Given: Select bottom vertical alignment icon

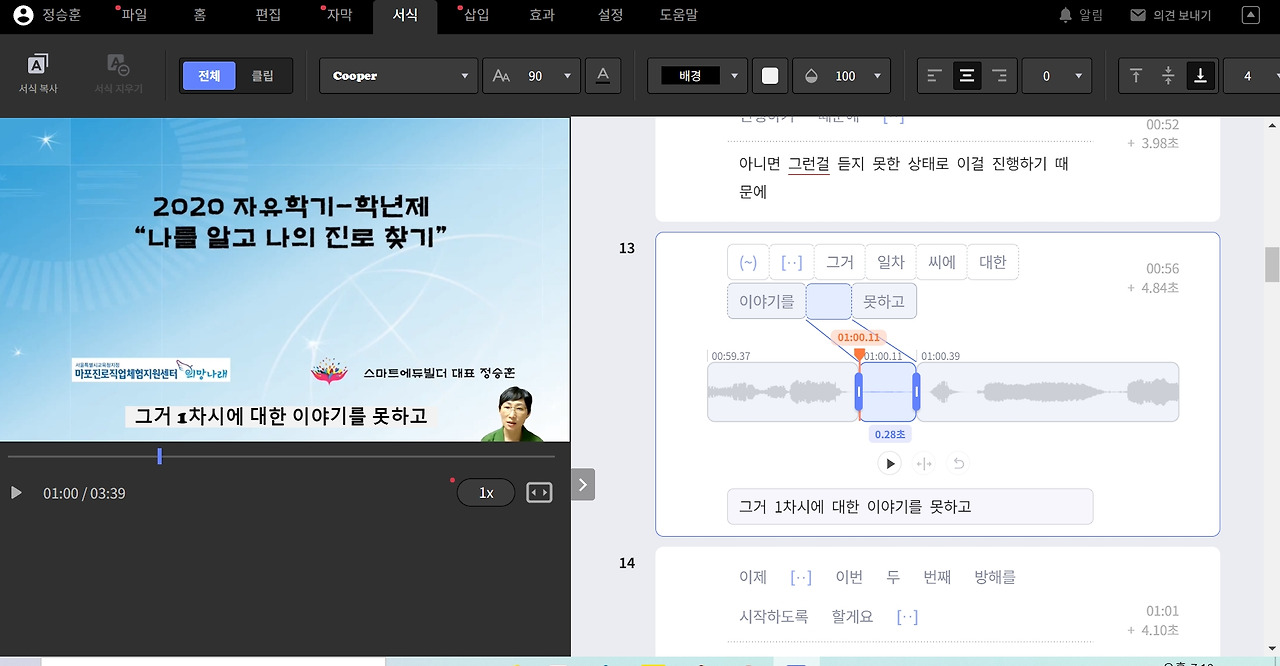Looking at the screenshot, I should [x=1199, y=75].
